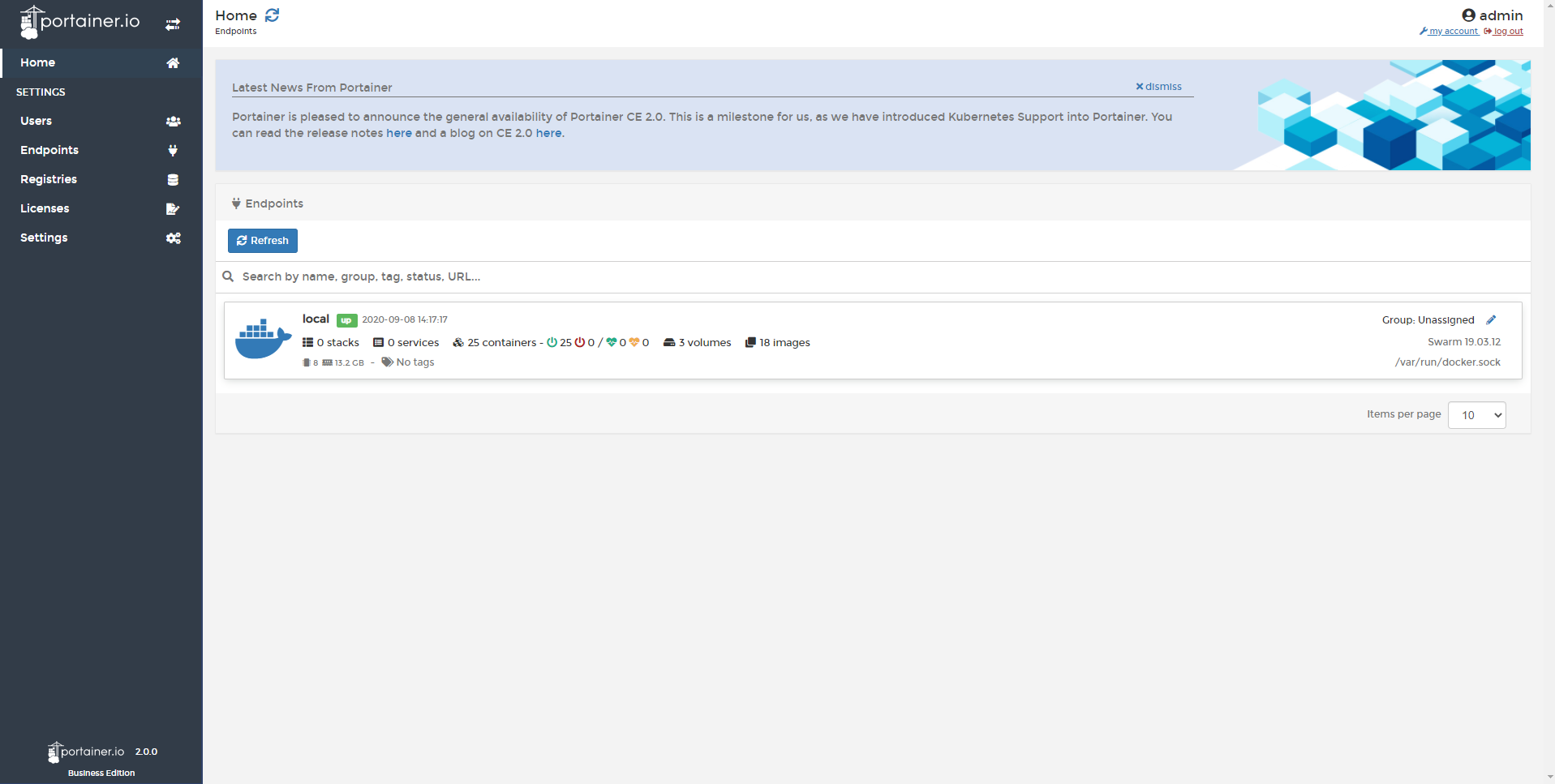
Task: Click the Portainer logo in sidebar header
Action: tap(79, 22)
